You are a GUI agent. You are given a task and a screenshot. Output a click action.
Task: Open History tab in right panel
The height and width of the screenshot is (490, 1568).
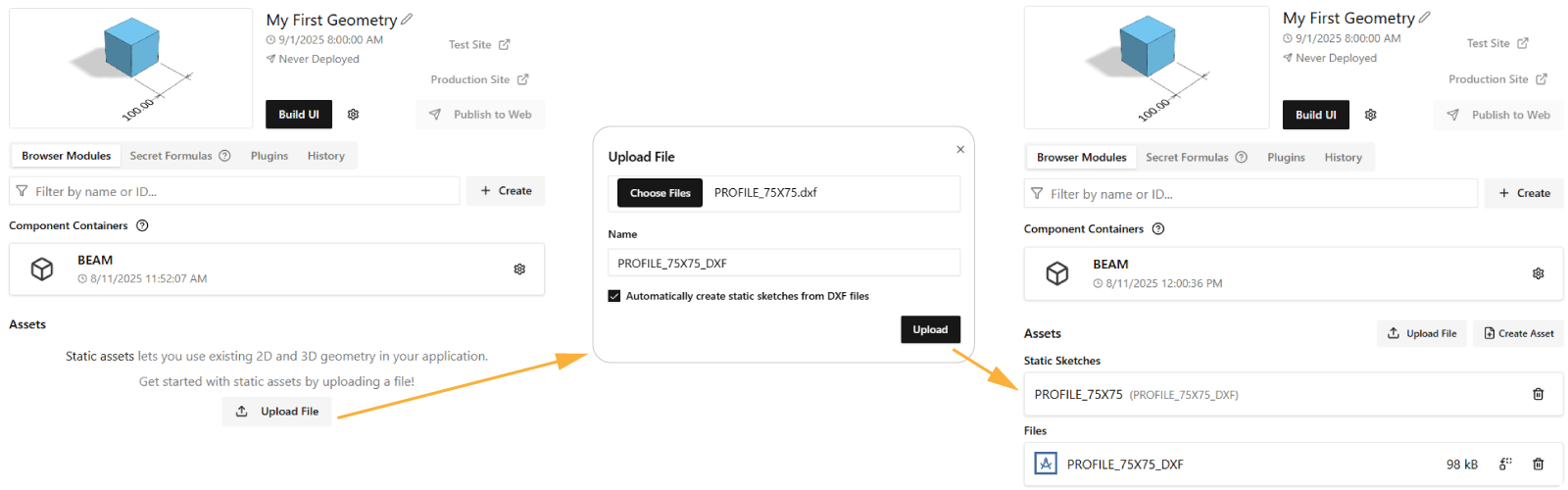point(1344,158)
